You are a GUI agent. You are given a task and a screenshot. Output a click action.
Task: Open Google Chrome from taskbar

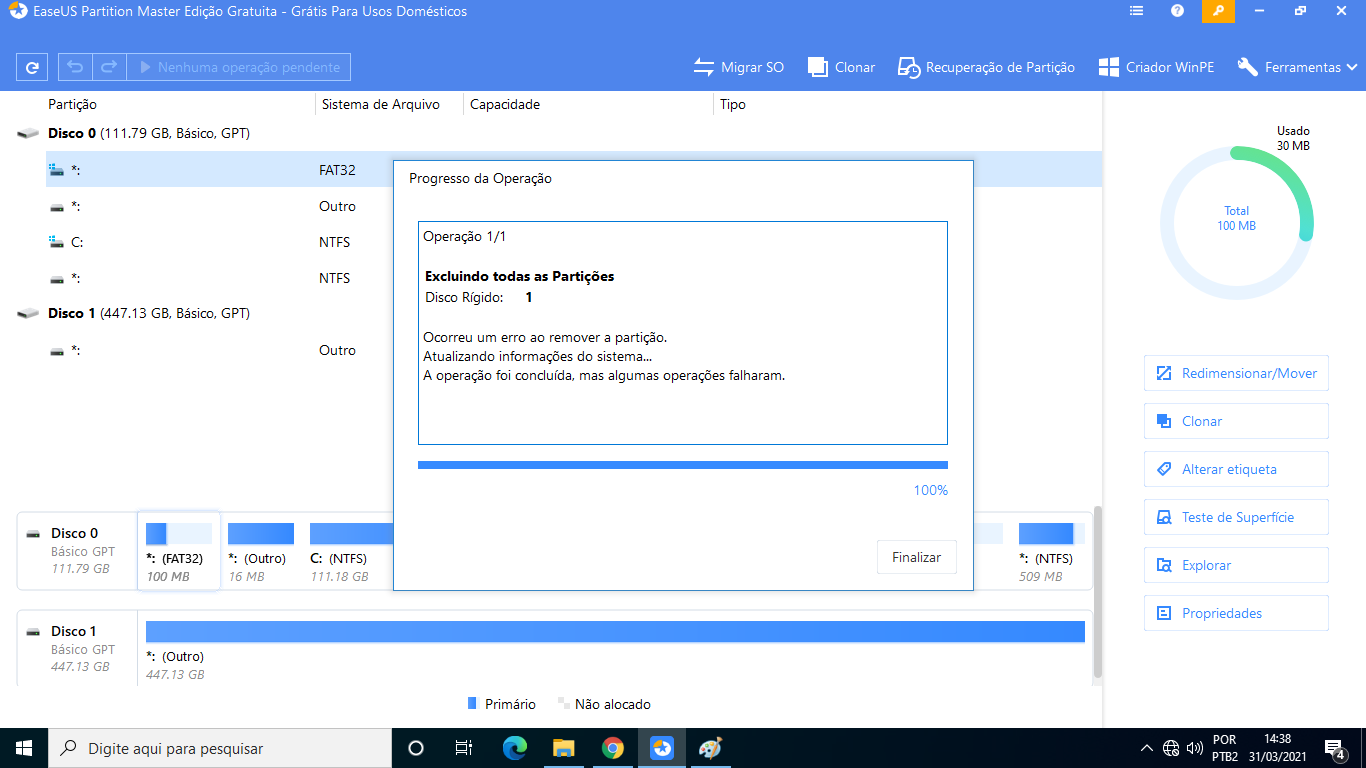pos(612,748)
